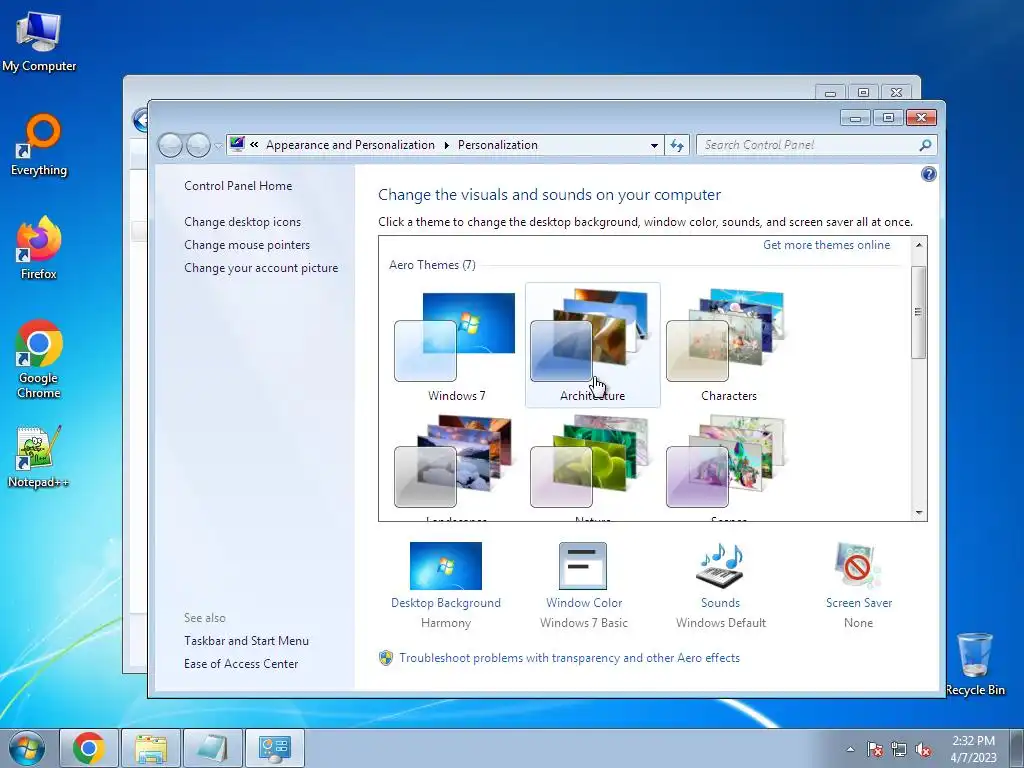Open Screen Saver settings icon
The image size is (1024, 768).
click(x=858, y=566)
